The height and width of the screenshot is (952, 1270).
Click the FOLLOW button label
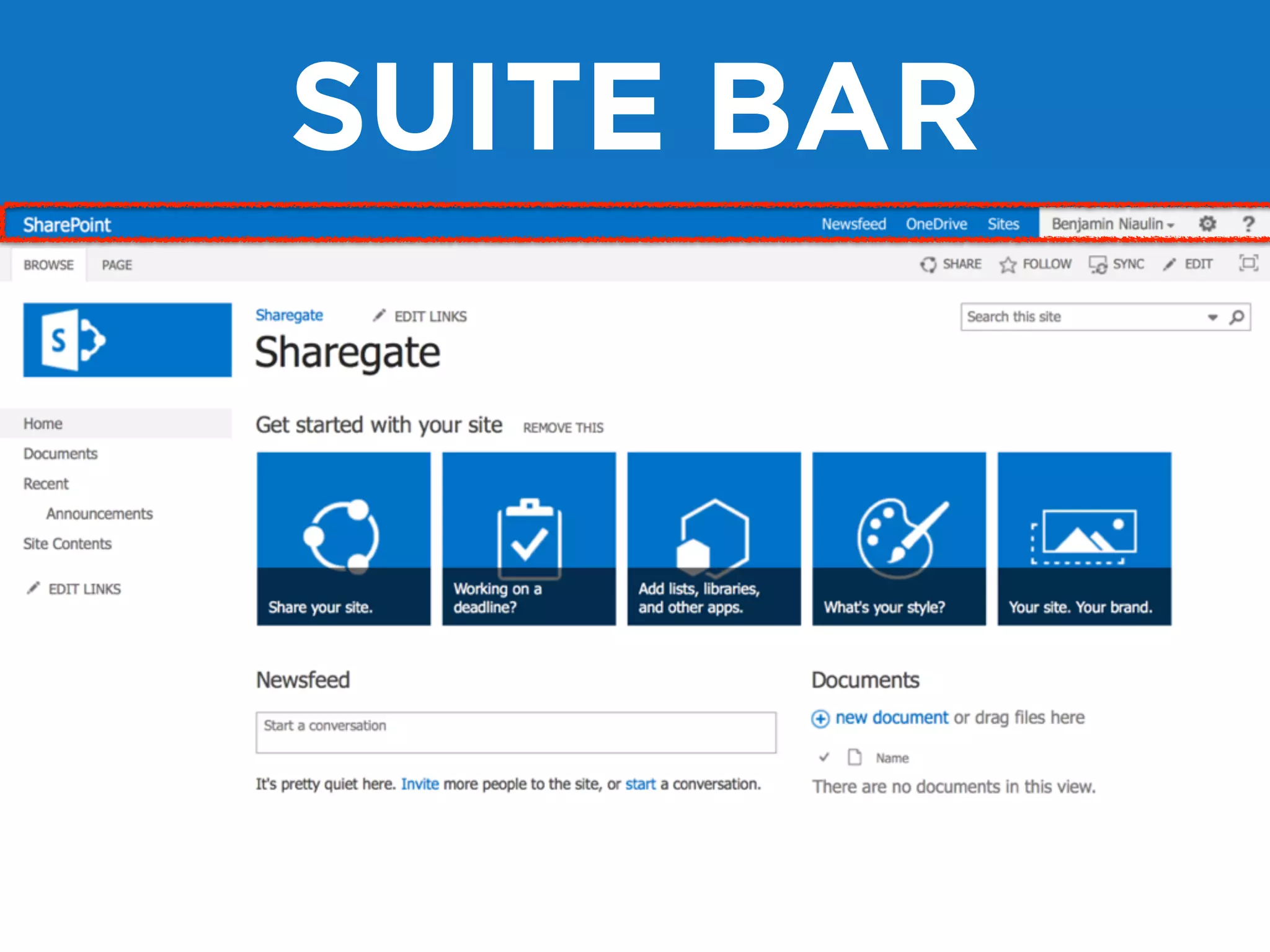coord(1047,265)
